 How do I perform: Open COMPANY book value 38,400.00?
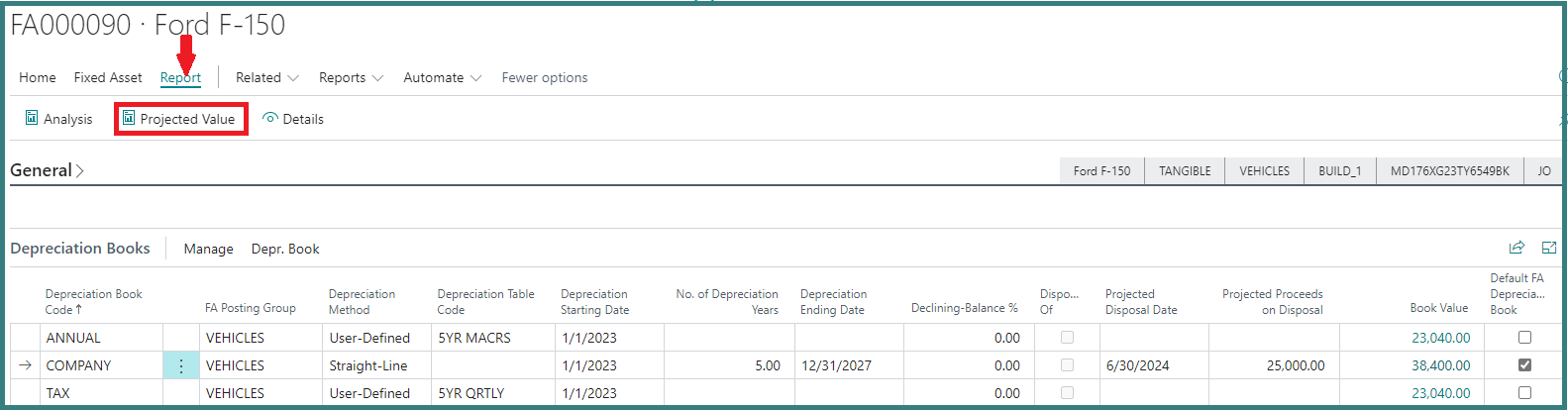pos(1440,365)
